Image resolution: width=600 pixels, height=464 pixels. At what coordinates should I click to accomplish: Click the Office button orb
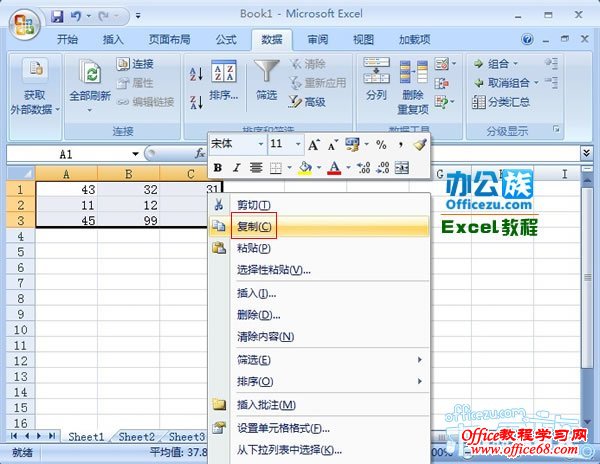(x=24, y=24)
